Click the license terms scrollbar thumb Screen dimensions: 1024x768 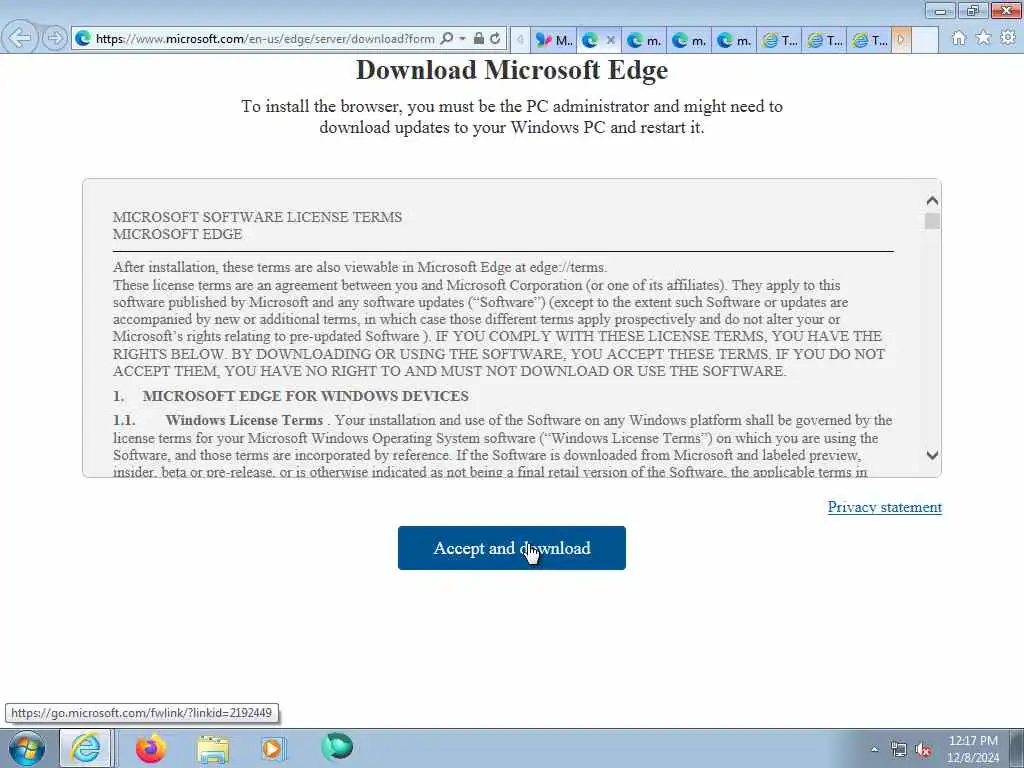click(932, 221)
